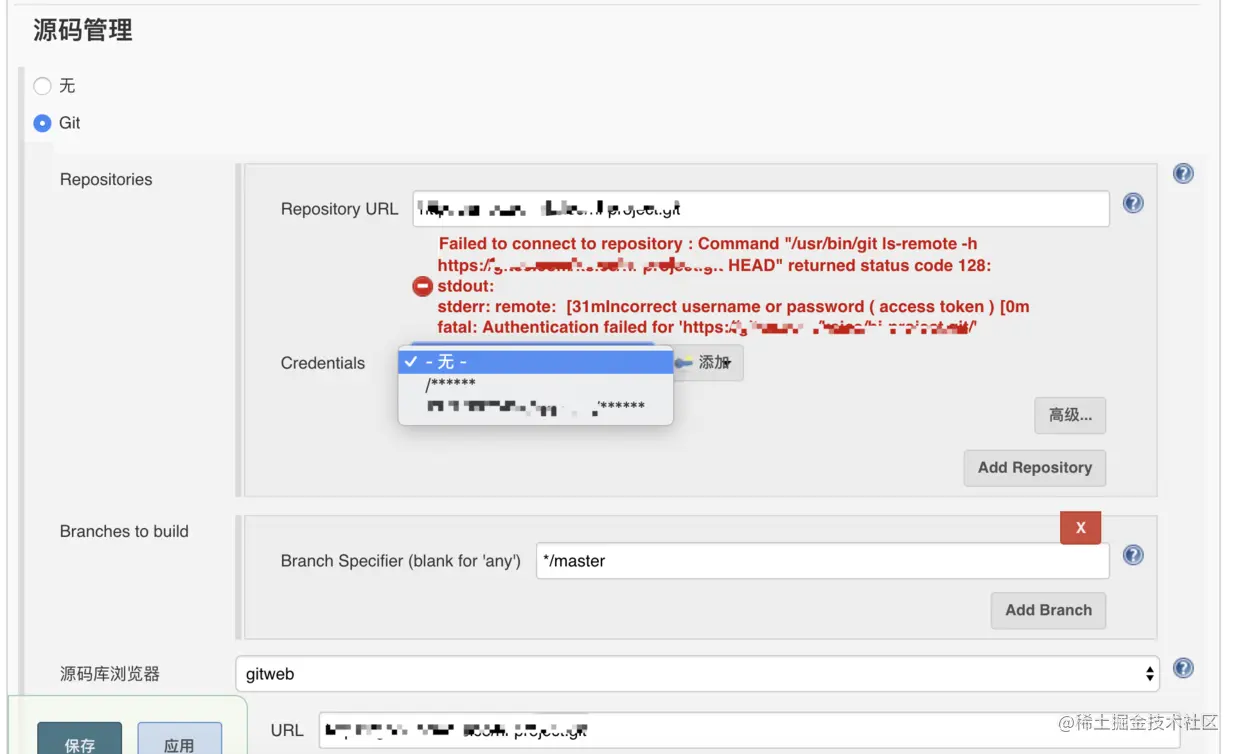Click the Add Repository button

pos(1035,468)
